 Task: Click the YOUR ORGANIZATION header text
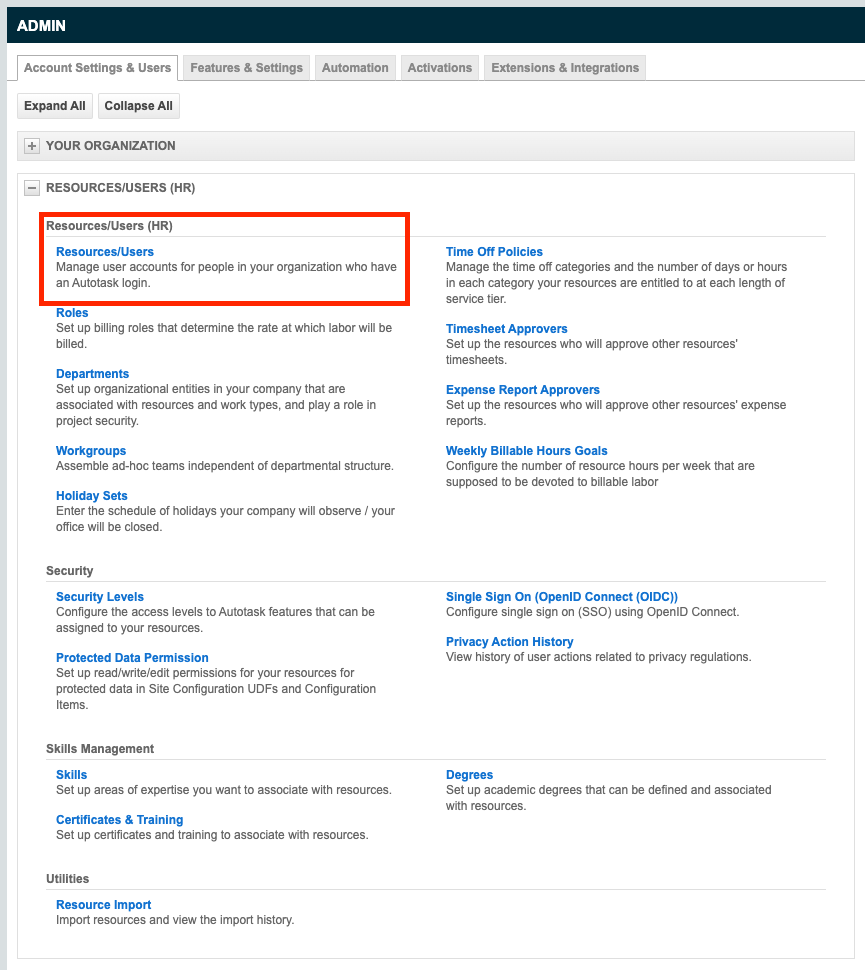pos(111,146)
